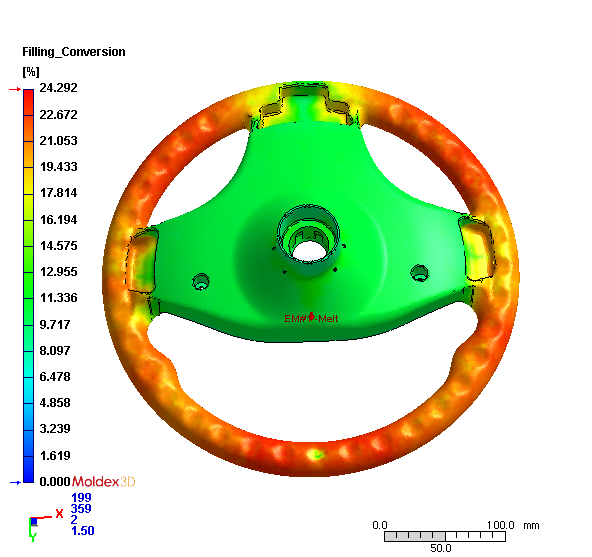Click the Moldex3D logo

(x=103, y=481)
